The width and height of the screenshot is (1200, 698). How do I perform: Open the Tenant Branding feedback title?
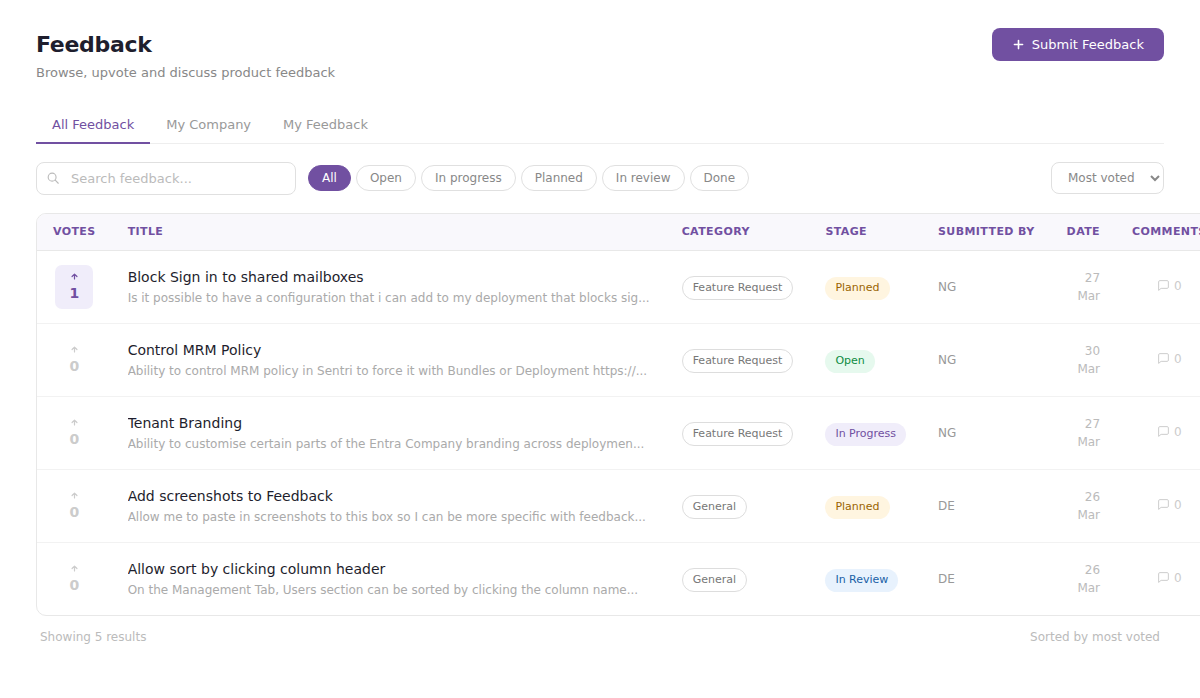[x=185, y=423]
